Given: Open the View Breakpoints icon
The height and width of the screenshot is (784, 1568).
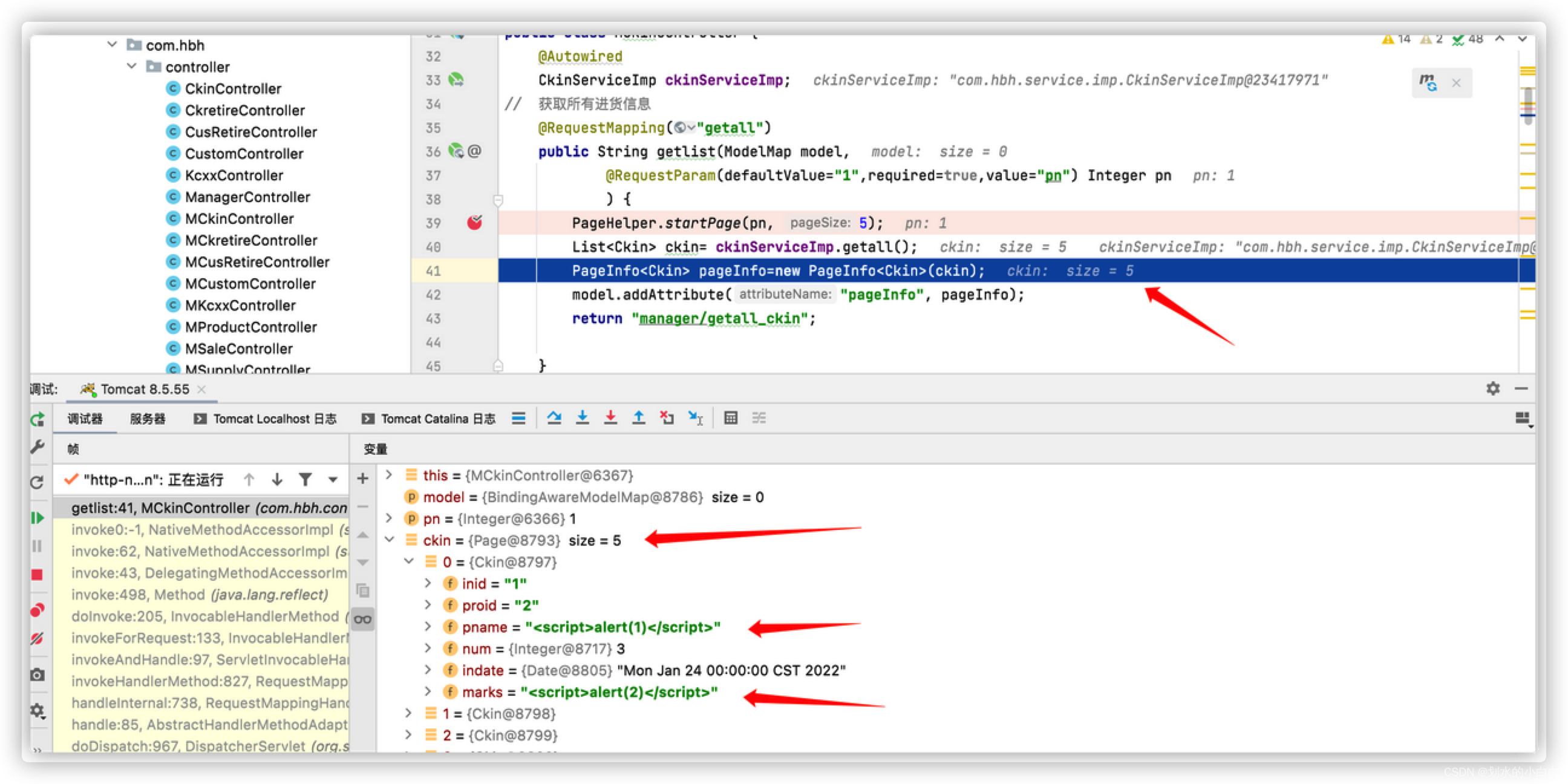Looking at the screenshot, I should pos(38,609).
